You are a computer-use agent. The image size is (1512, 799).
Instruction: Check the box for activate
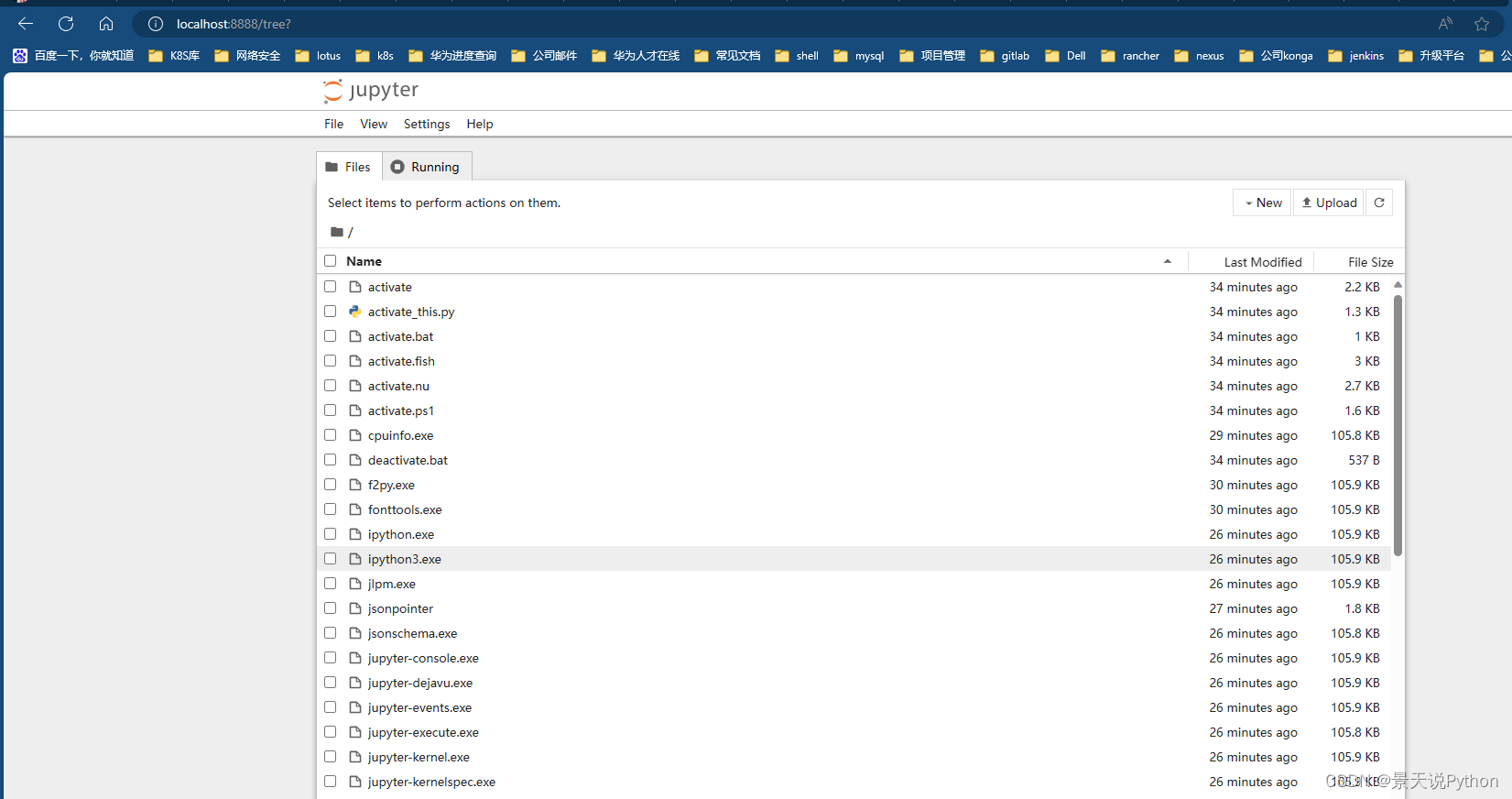[331, 287]
